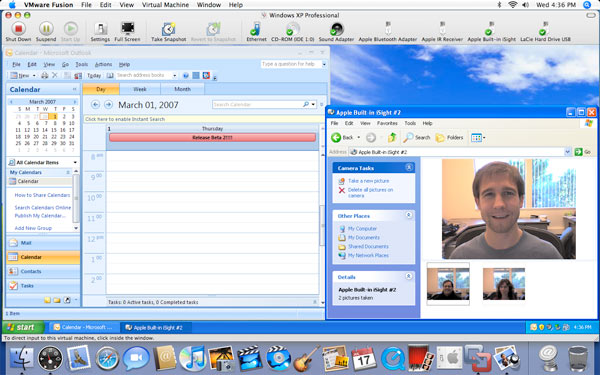Open How to Share Calendars link

point(42,195)
